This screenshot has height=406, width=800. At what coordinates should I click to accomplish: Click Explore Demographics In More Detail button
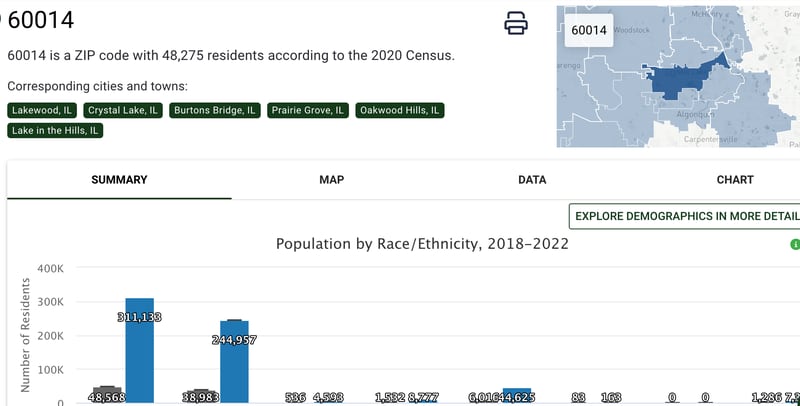click(685, 216)
